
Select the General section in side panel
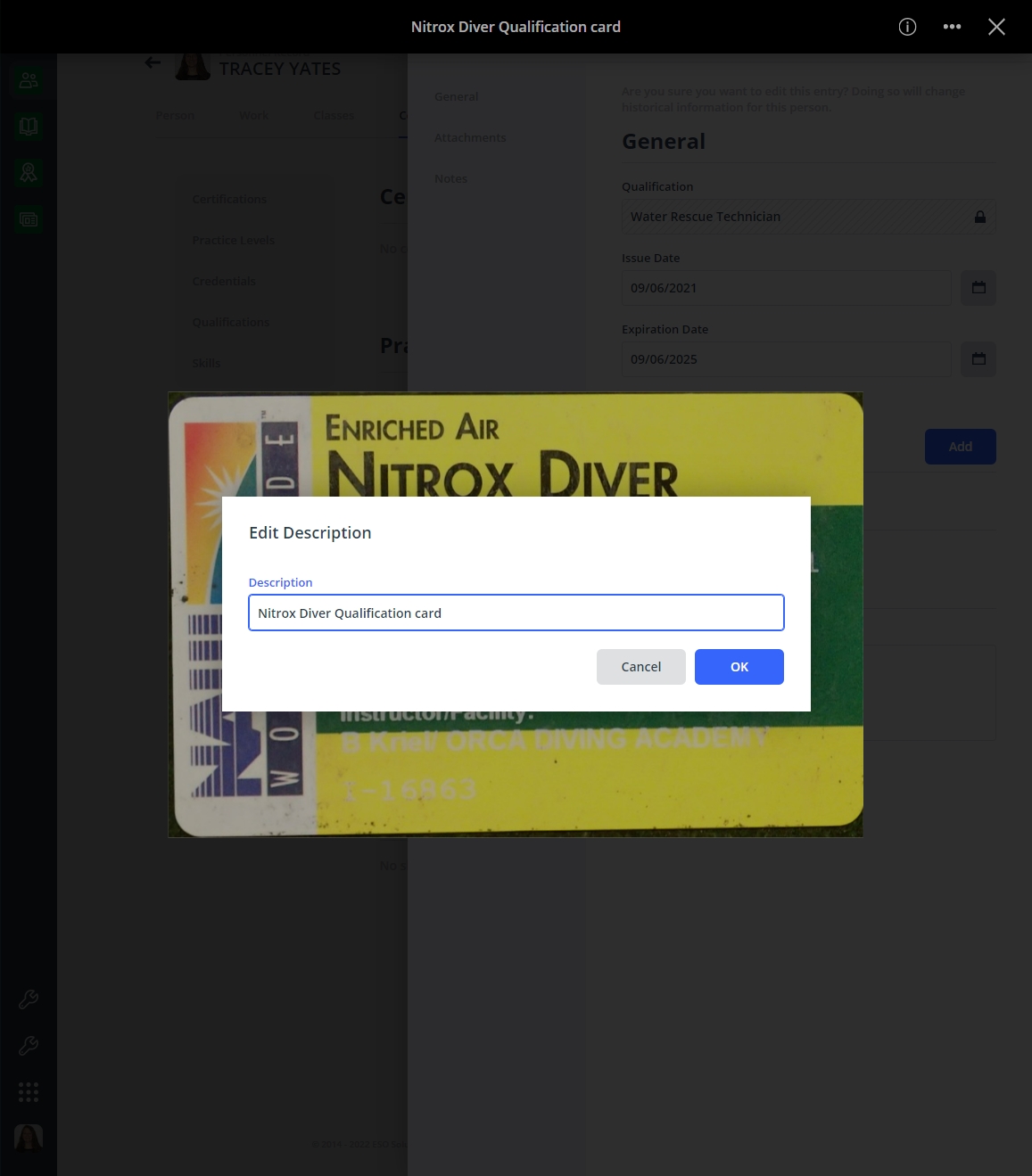point(456,96)
